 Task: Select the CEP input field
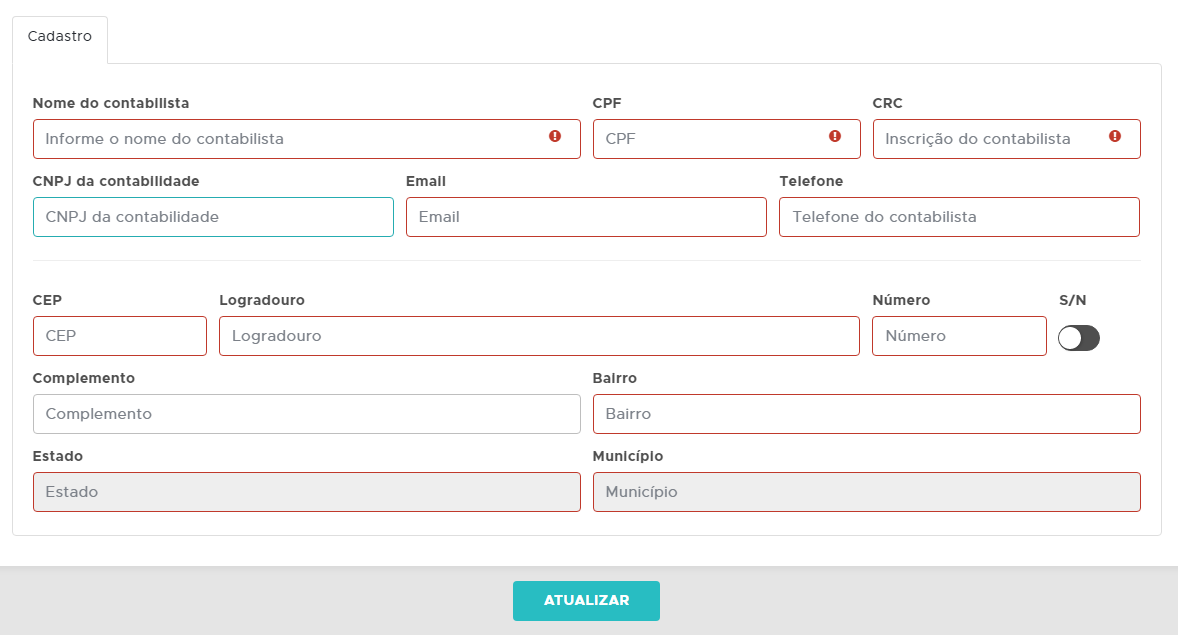[120, 336]
